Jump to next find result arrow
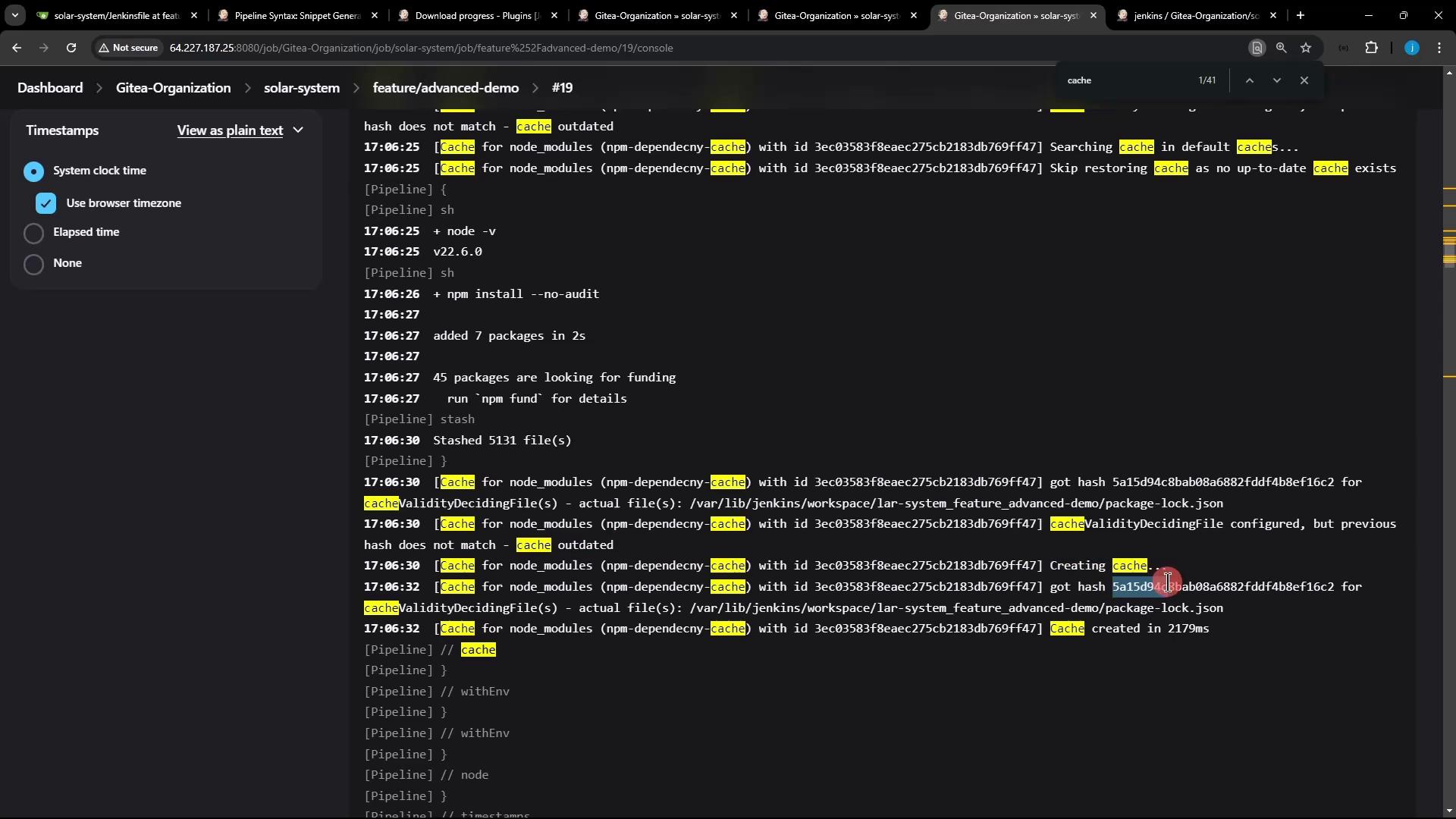 pos(1276,80)
